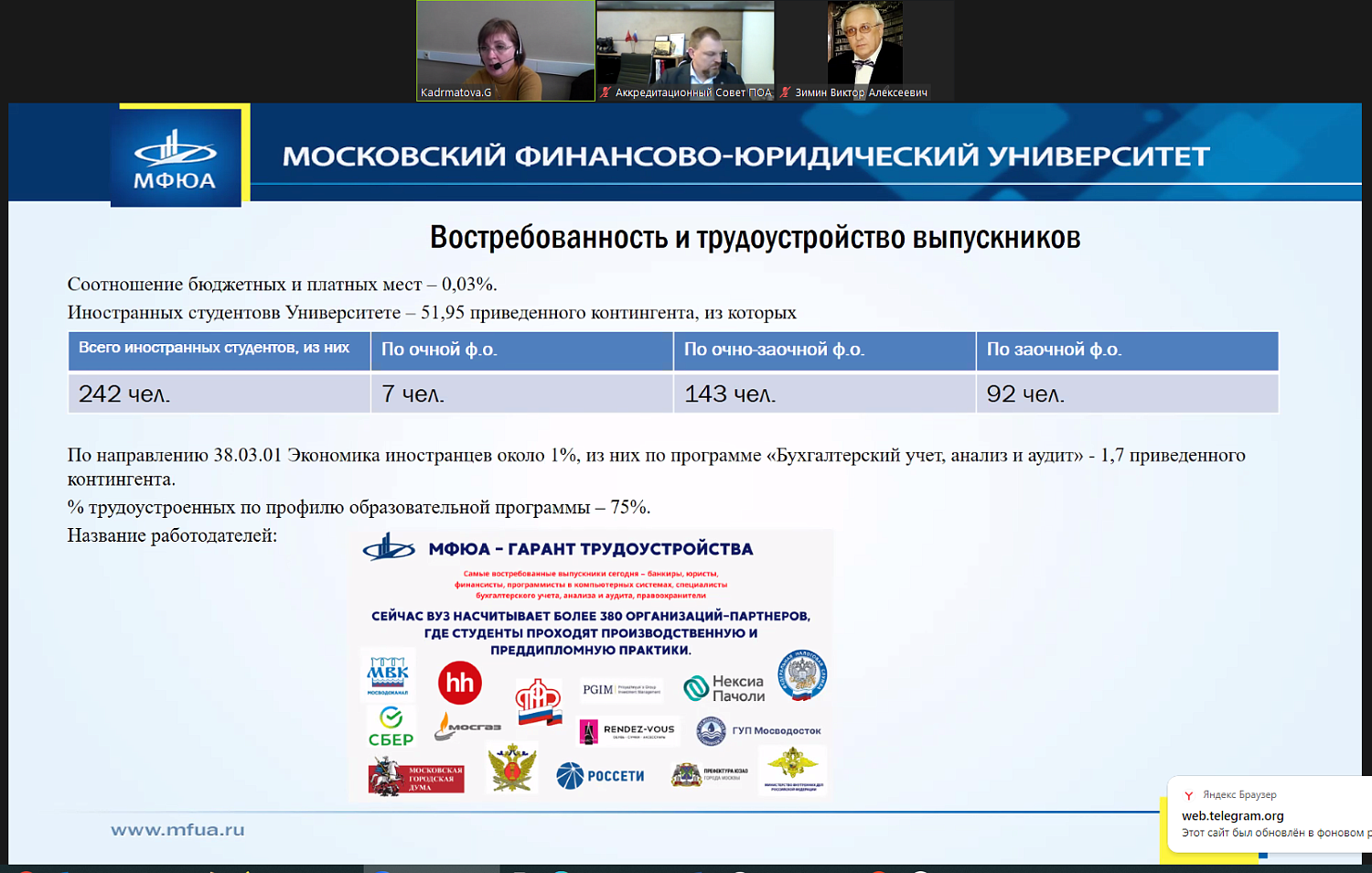
Task: Click the "242 чел." table cell
Action: coord(219,394)
